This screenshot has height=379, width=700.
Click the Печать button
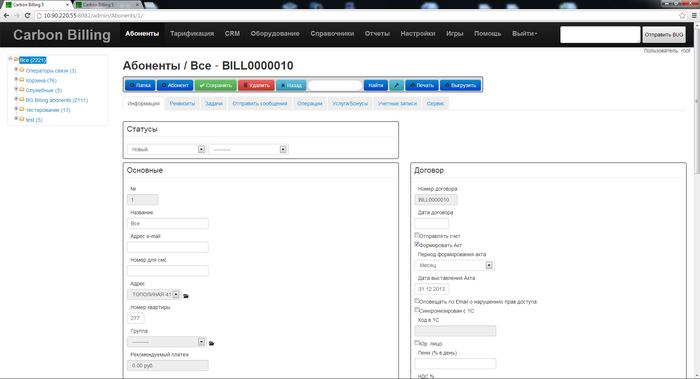[422, 85]
